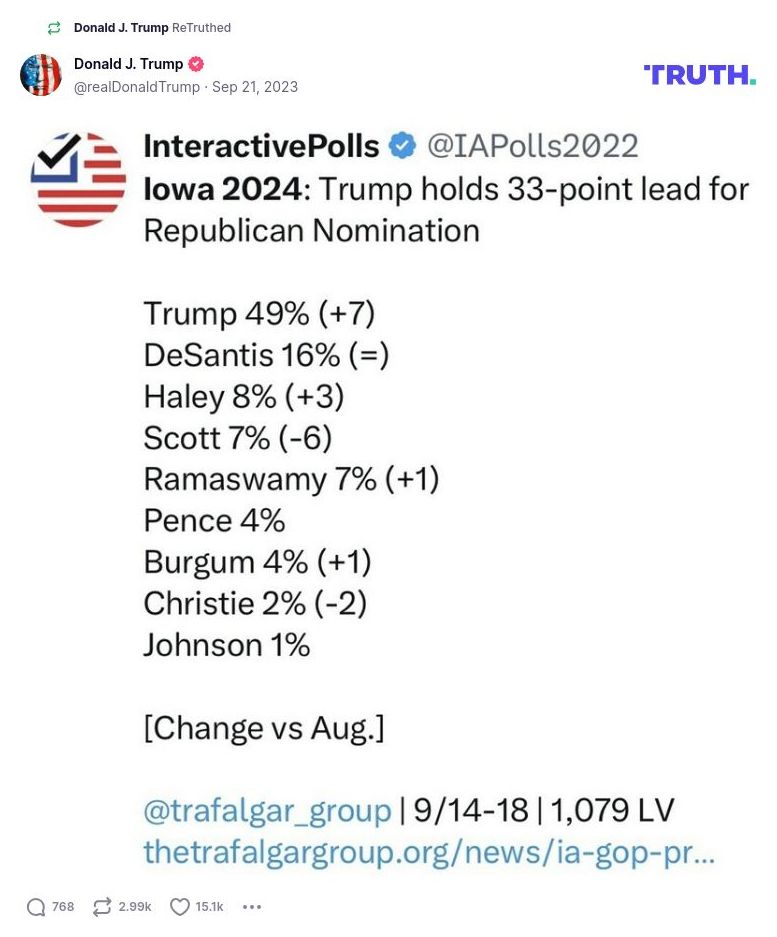The height and width of the screenshot is (937, 777).
Task: Click the ReTruth icon showing 2.99k
Action: point(101,906)
